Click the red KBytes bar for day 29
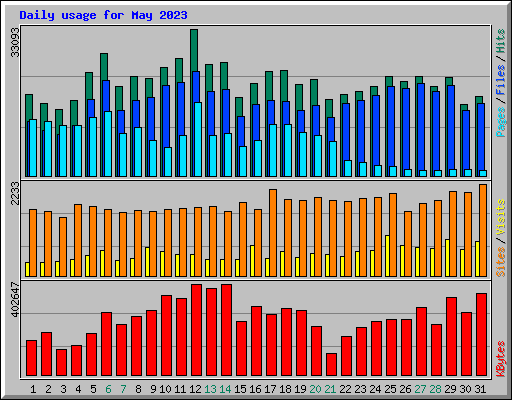This screenshot has height=400, width=512. [451, 337]
